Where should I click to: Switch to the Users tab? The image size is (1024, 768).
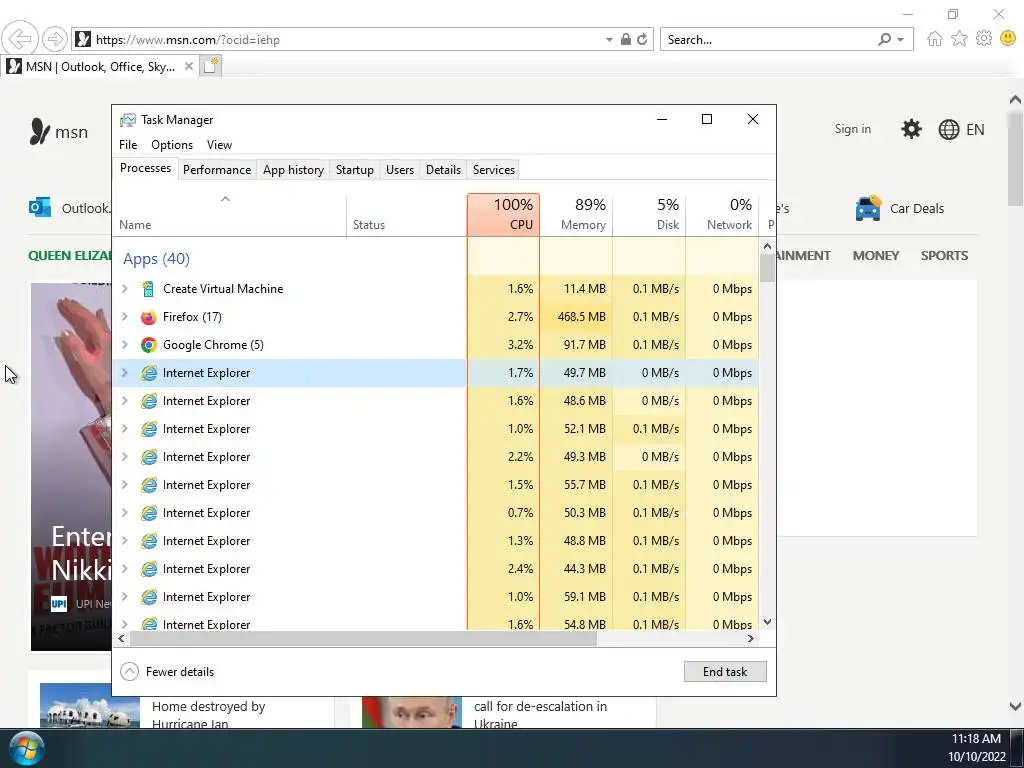[400, 170]
